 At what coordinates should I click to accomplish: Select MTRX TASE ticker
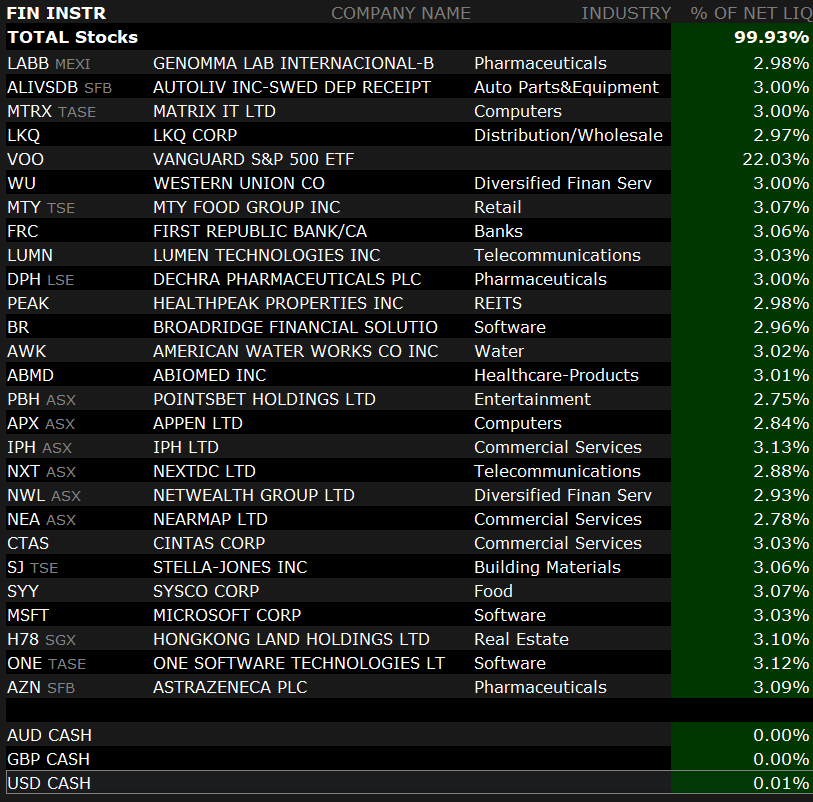[x=51, y=111]
